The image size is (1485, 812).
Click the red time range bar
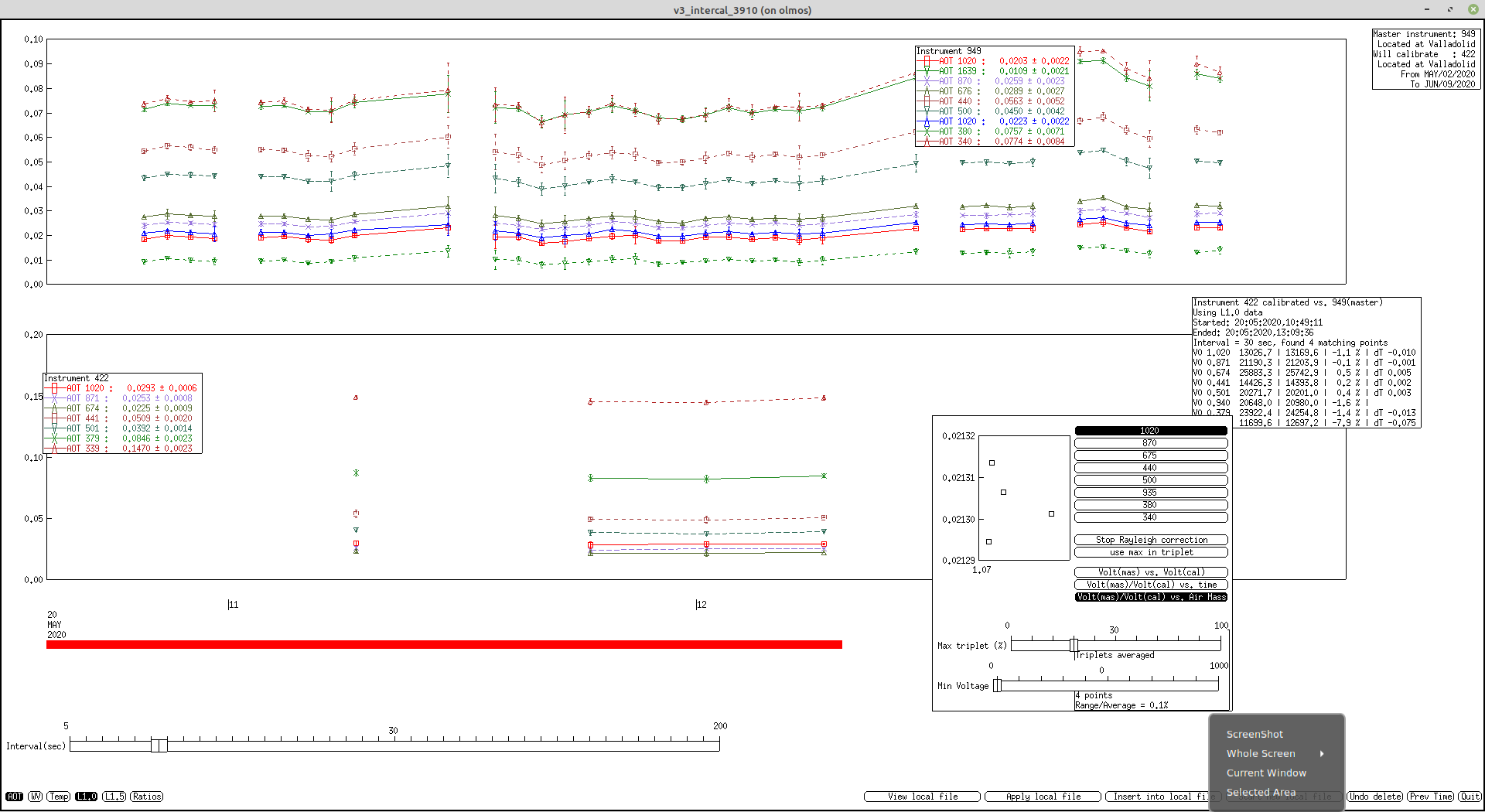(444, 644)
